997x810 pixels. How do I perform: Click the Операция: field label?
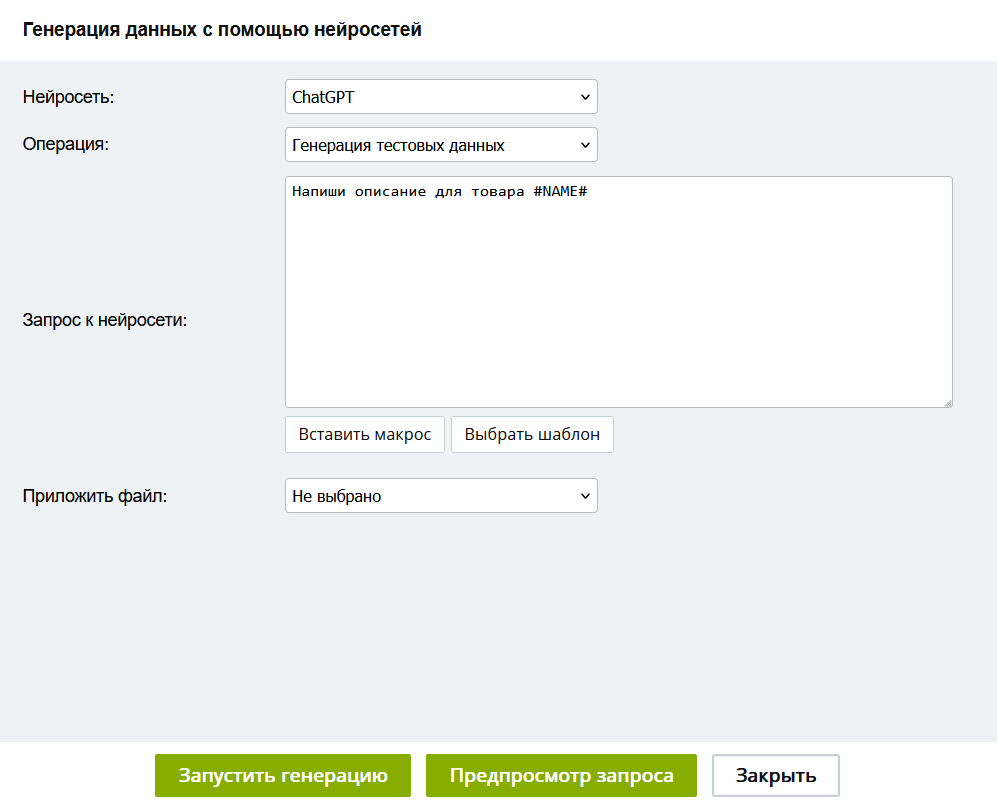[x=66, y=143]
